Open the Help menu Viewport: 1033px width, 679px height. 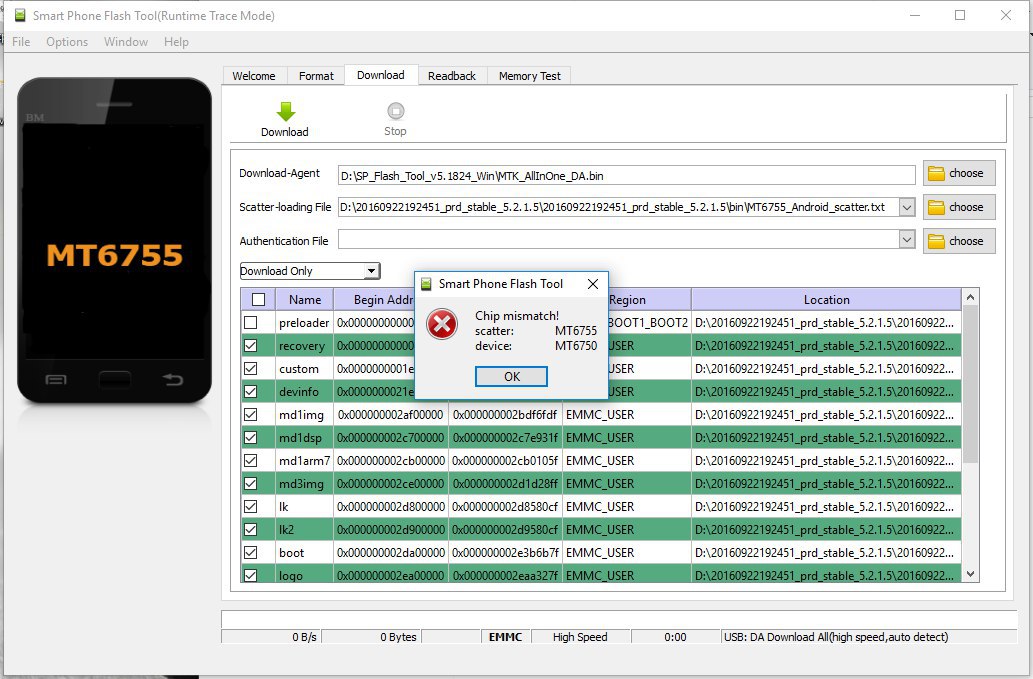point(177,41)
